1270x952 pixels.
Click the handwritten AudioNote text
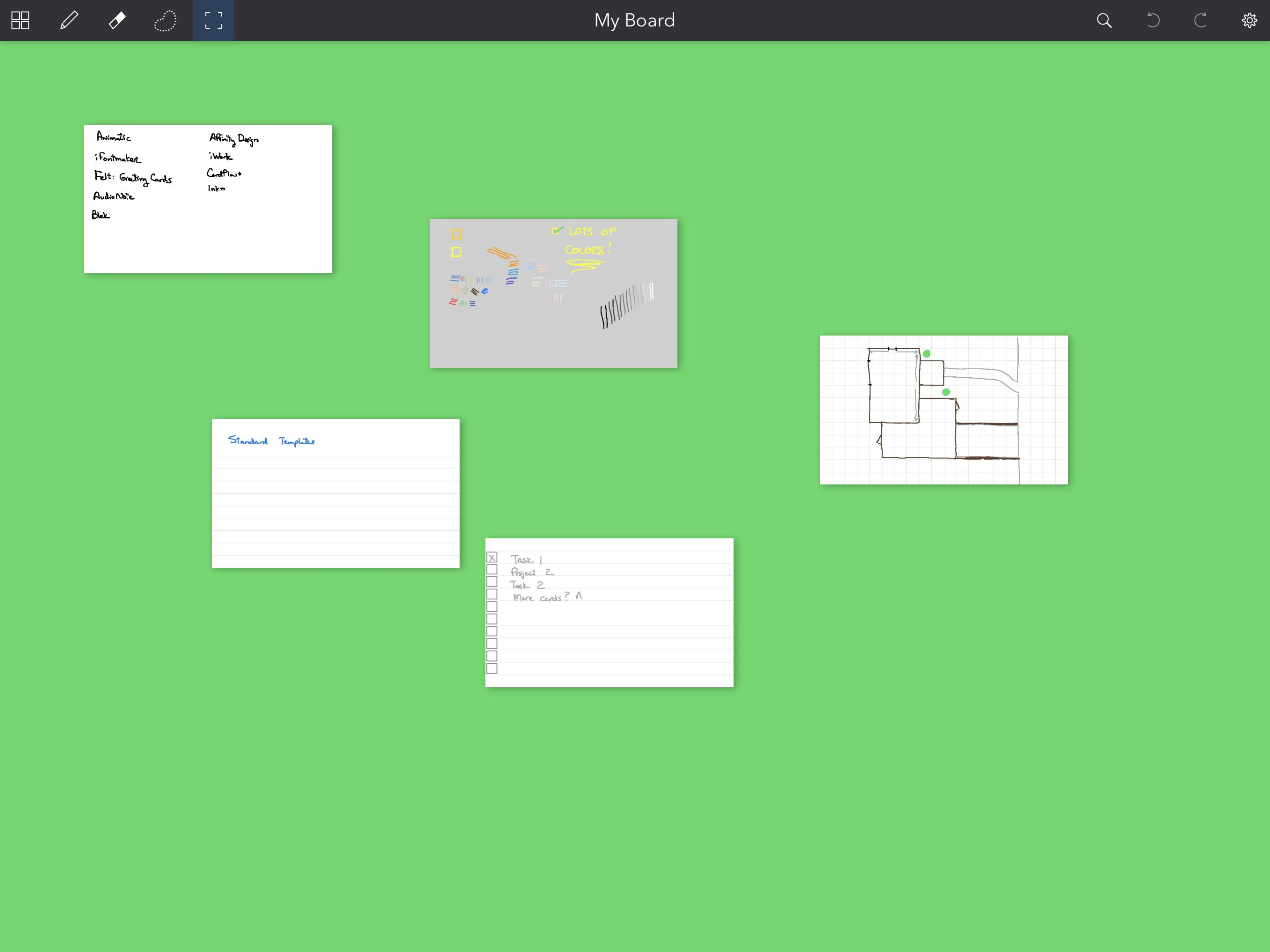(x=114, y=196)
